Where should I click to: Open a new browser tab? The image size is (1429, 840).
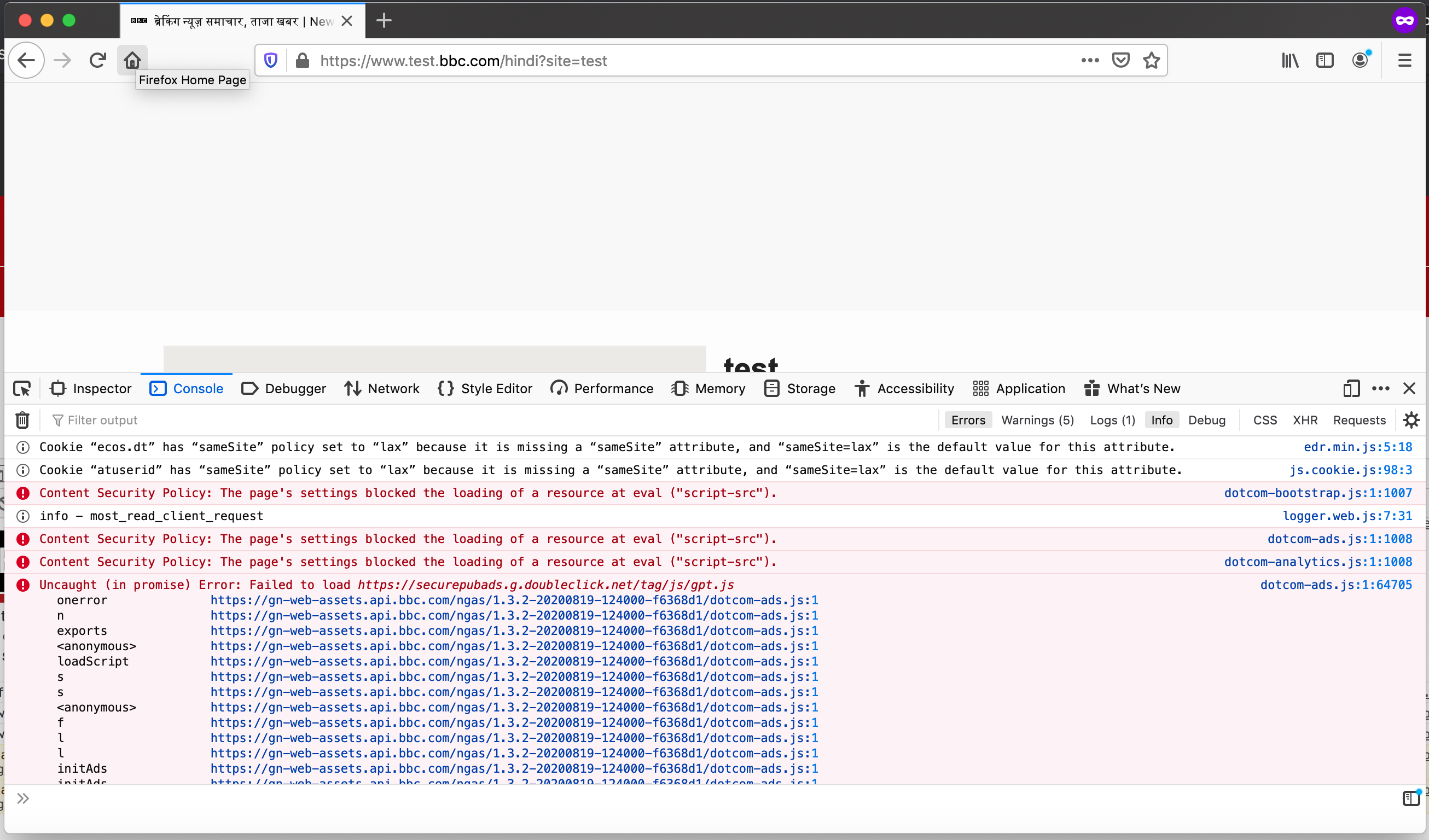click(x=384, y=20)
